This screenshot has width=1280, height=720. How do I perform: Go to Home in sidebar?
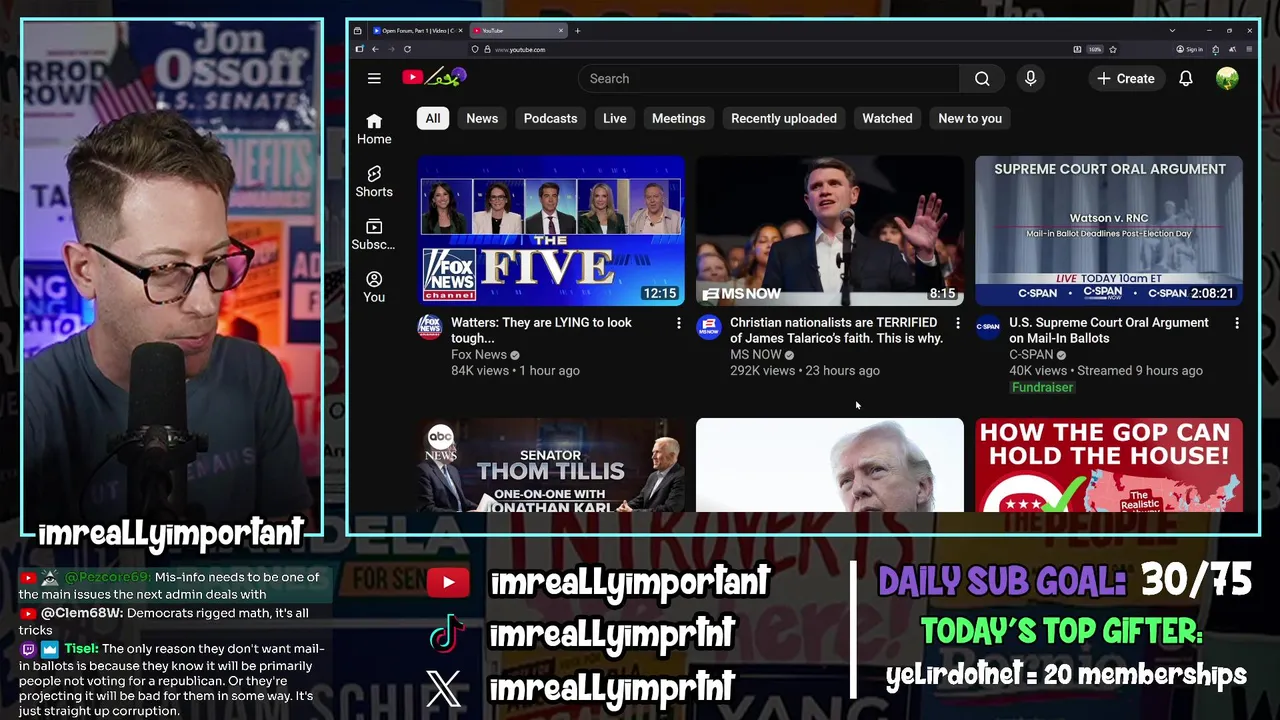click(x=374, y=129)
